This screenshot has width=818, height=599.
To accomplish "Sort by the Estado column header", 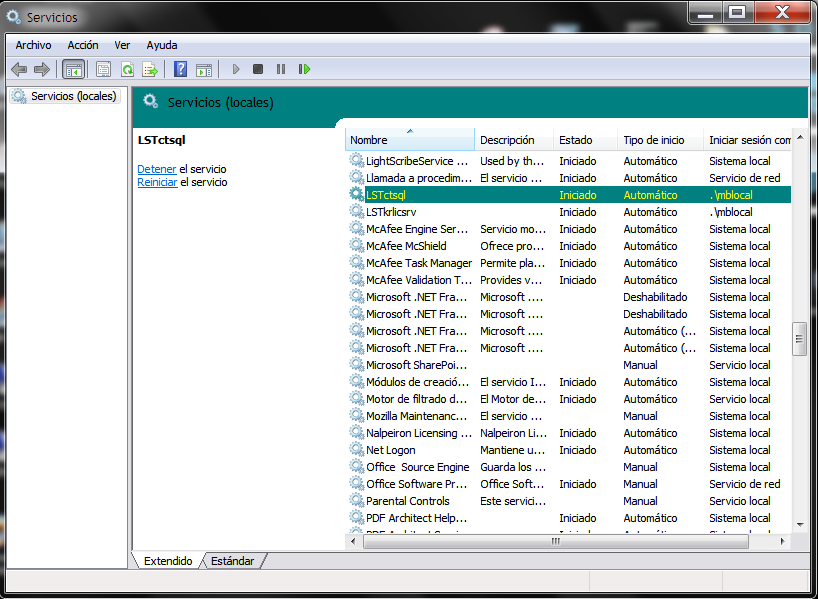I will coord(585,140).
